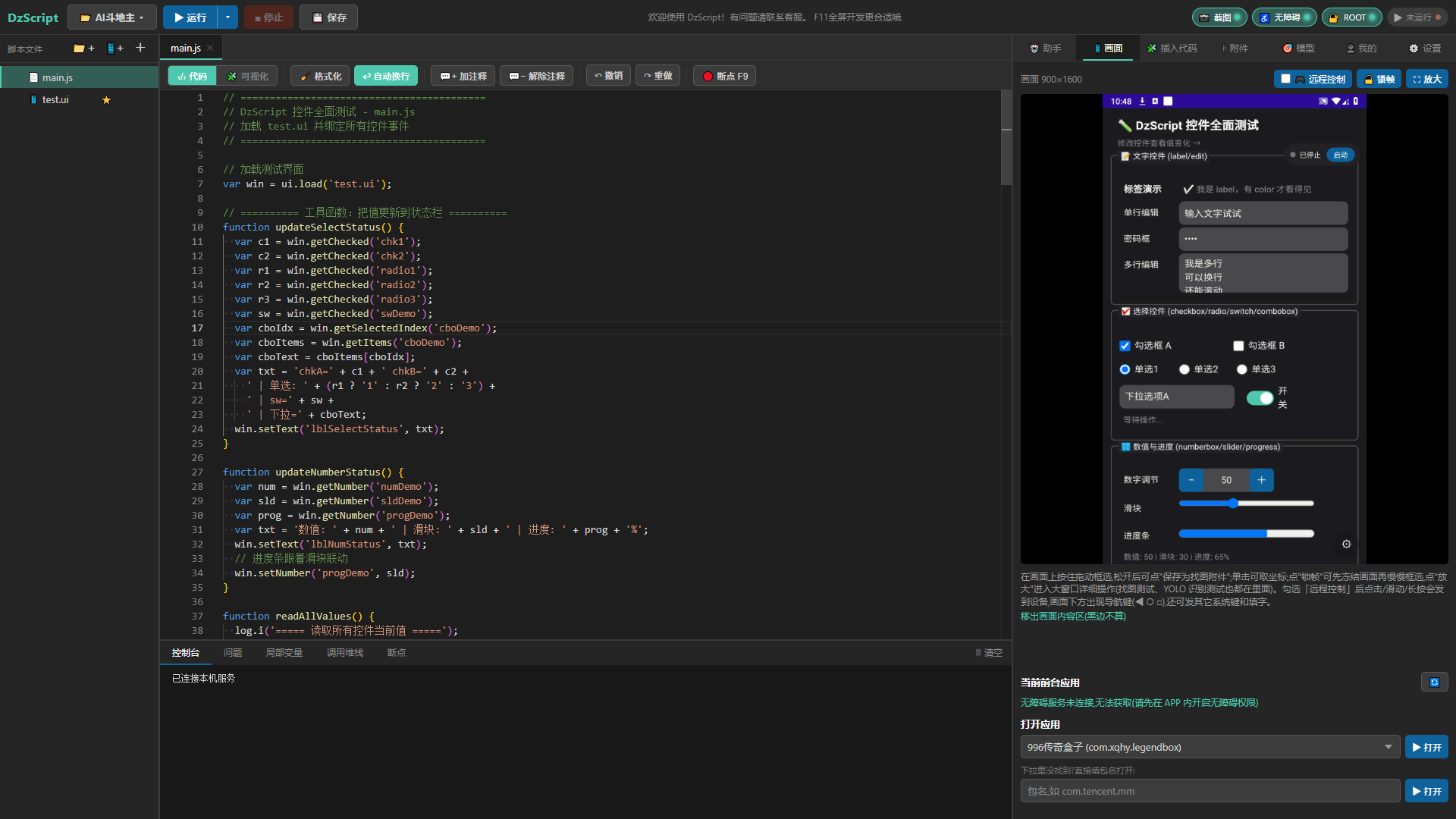Click the 单行编辑 text input field
1456x819 pixels.
coord(1263,213)
